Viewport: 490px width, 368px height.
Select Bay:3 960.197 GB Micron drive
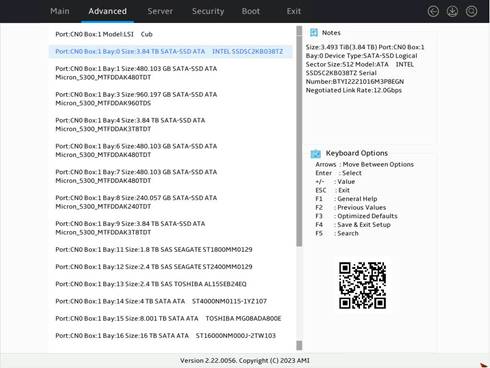136,99
